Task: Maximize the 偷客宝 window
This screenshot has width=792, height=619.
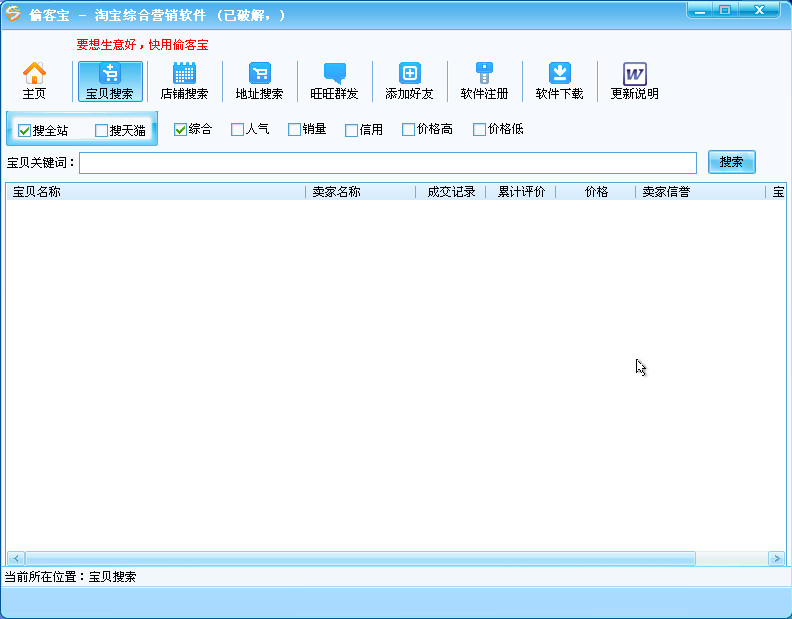Action: [725, 10]
